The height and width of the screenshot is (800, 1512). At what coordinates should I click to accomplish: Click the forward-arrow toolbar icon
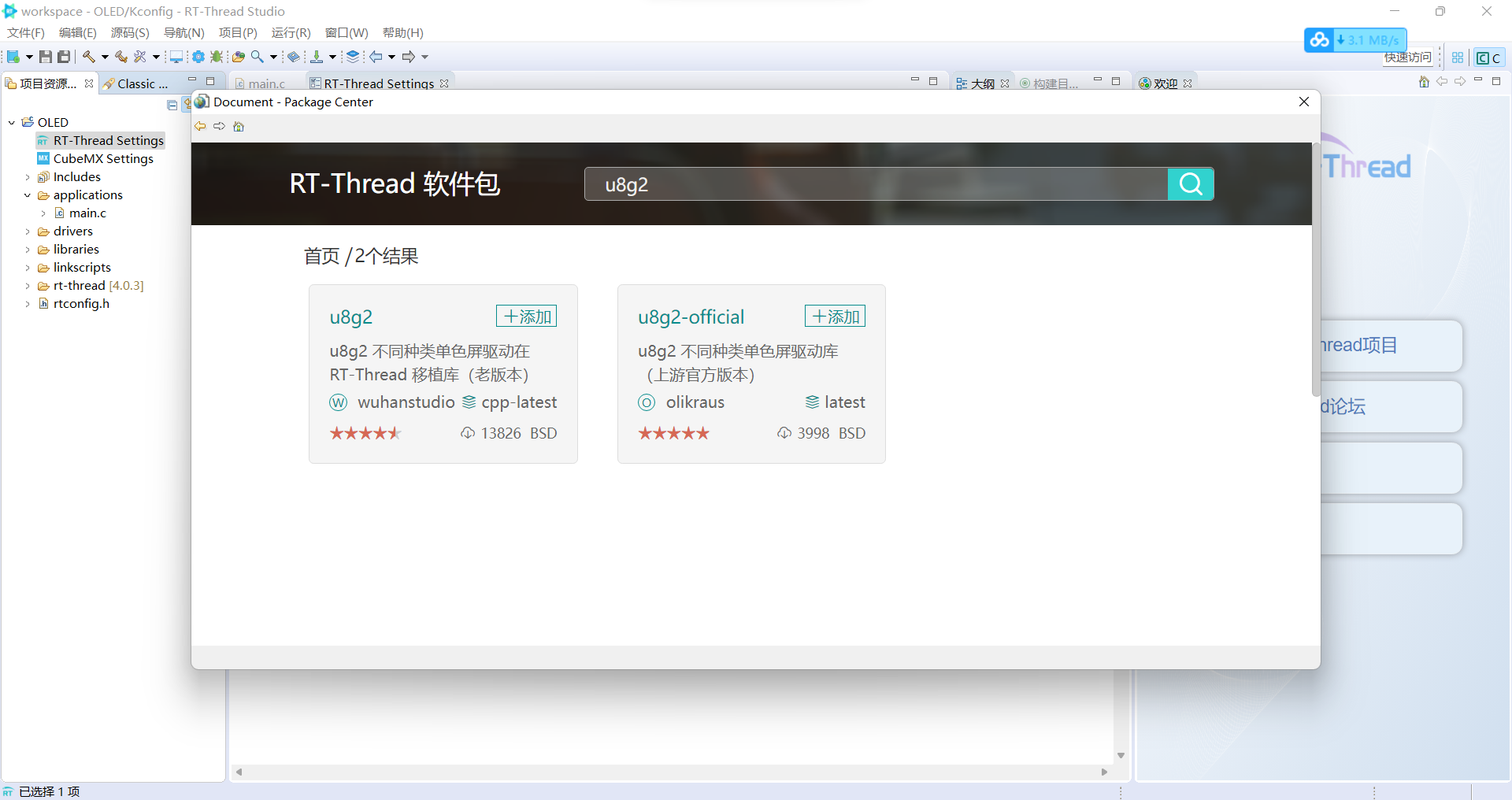pyautogui.click(x=409, y=57)
